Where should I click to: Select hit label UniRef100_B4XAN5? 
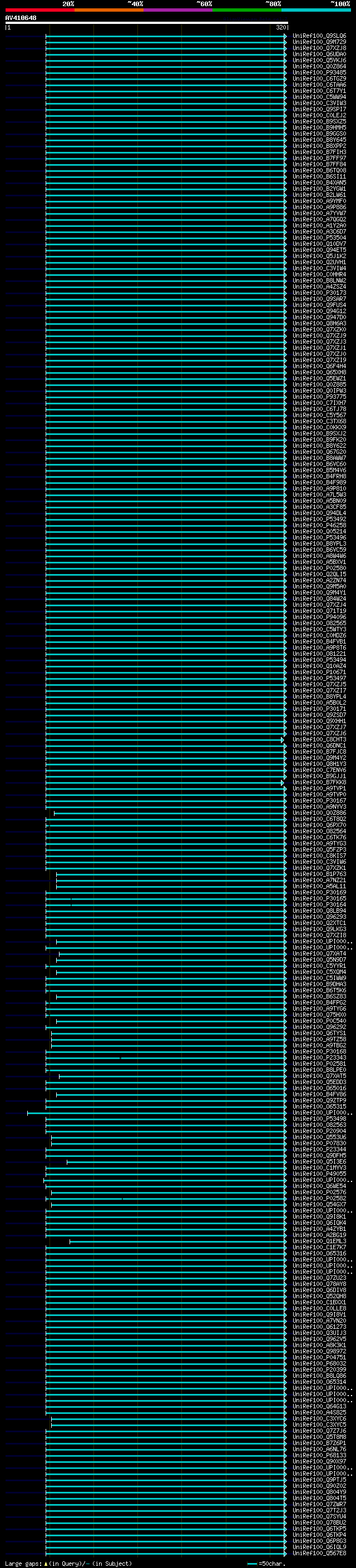coord(319,182)
